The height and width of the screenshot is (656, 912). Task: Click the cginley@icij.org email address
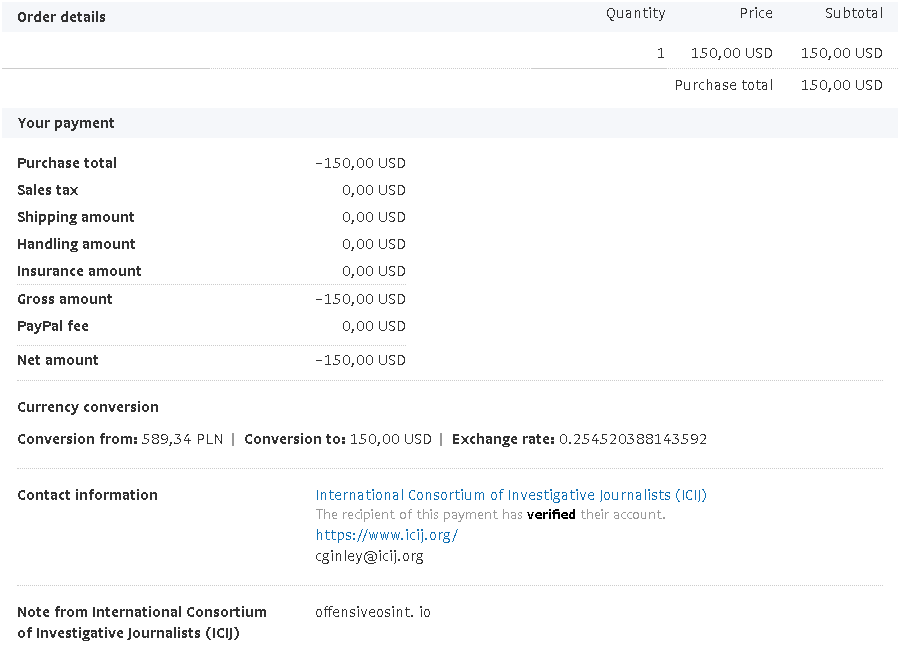click(x=369, y=556)
